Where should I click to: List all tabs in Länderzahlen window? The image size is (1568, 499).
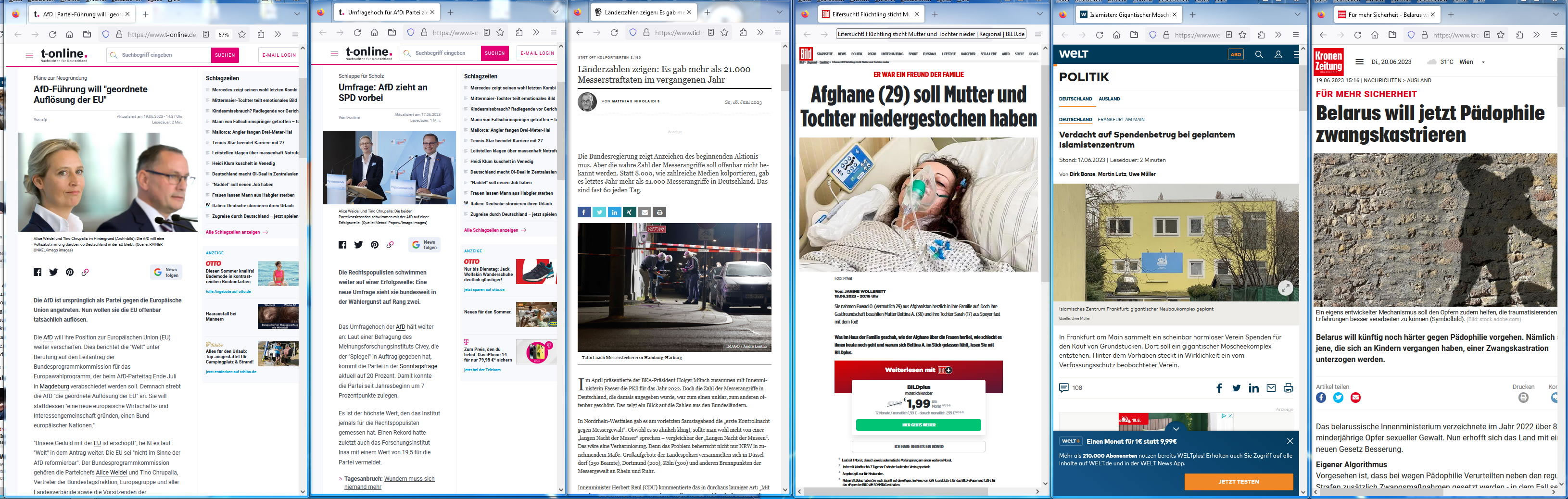coord(779,12)
